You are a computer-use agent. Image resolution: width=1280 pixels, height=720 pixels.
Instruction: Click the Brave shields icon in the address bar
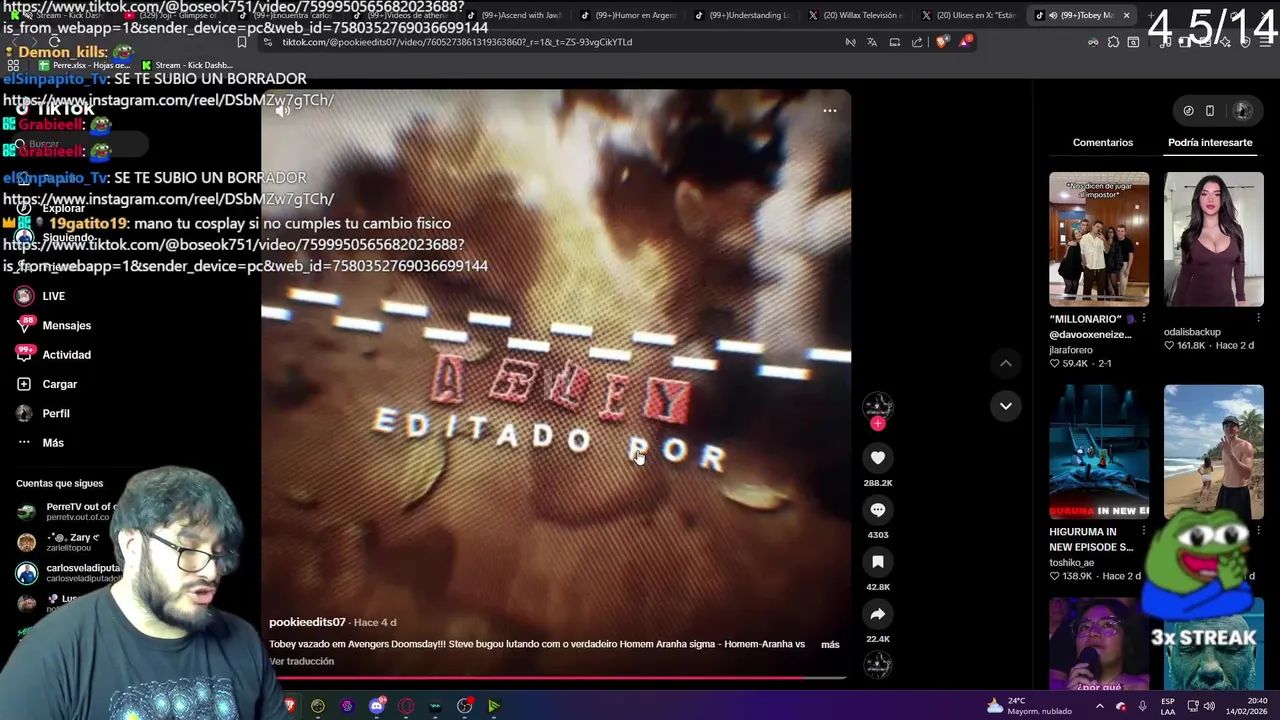pyautogui.click(x=940, y=42)
